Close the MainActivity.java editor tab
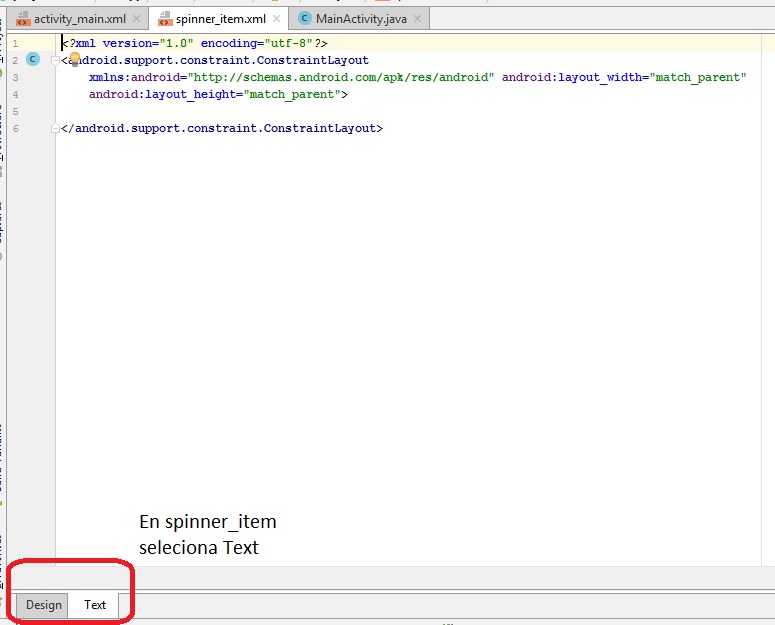 click(417, 19)
